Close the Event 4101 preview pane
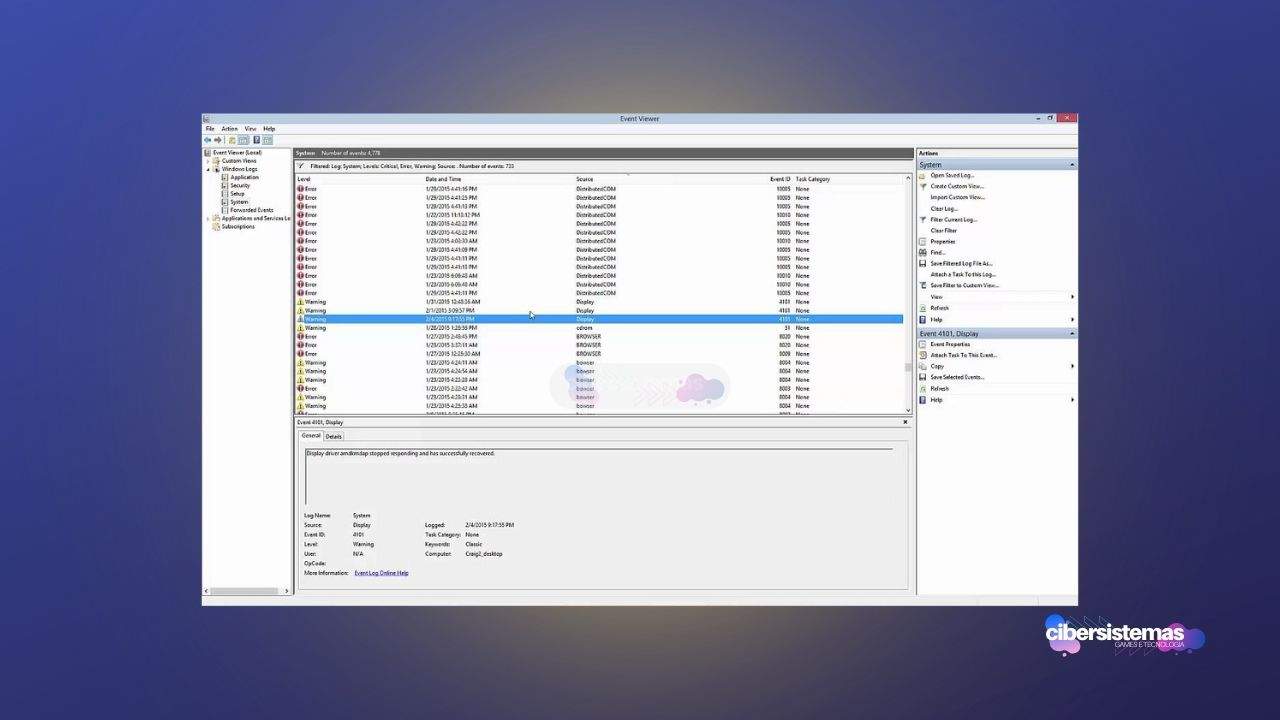The width and height of the screenshot is (1280, 720). click(906, 422)
